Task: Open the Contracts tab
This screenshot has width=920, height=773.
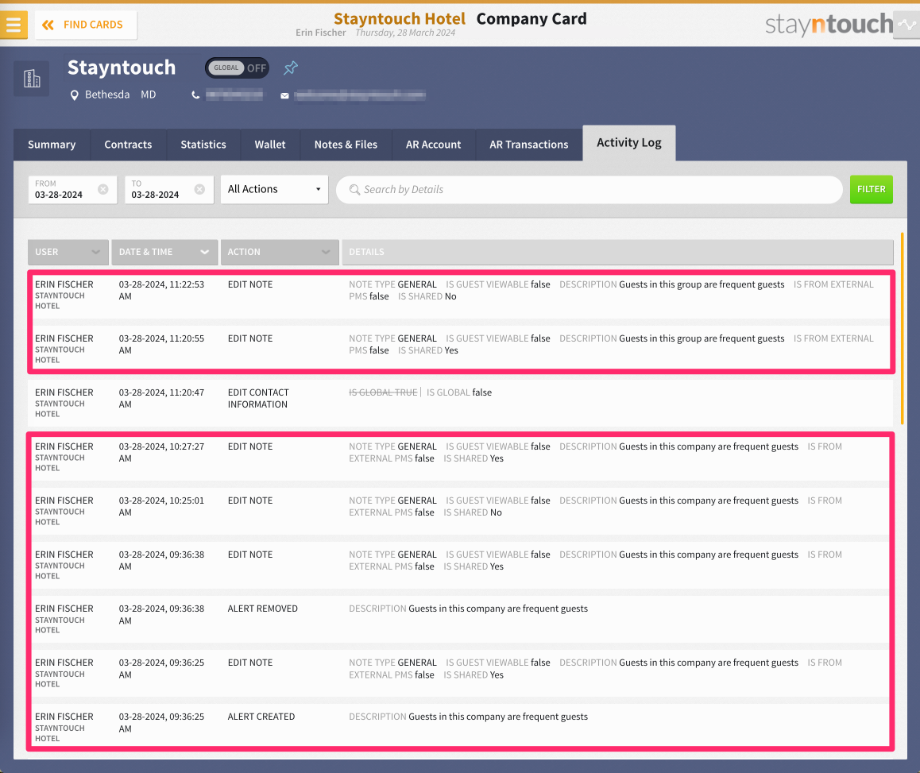Action: coord(128,144)
